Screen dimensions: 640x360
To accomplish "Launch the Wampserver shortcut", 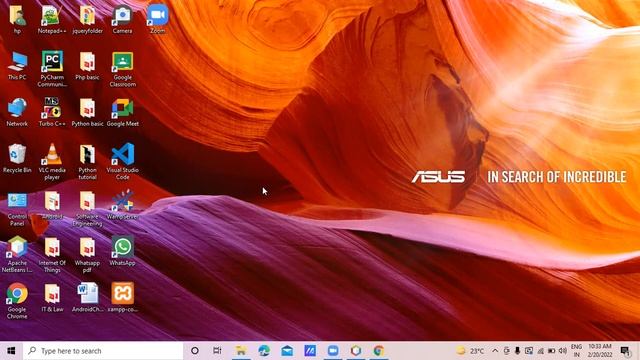I will (122, 205).
